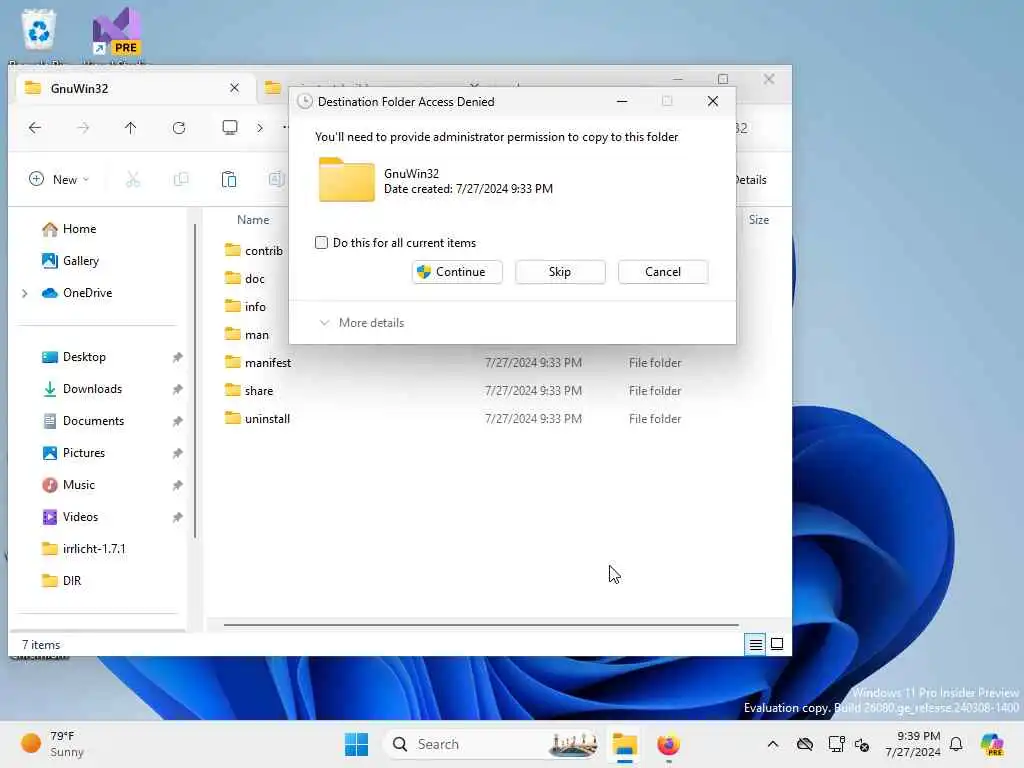Unpin Desktop via its pin icon
Viewport: 1024px width, 768px height.
tap(177, 357)
